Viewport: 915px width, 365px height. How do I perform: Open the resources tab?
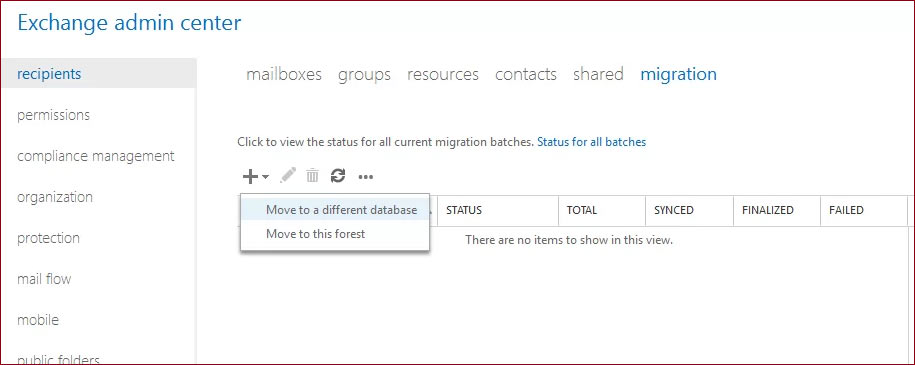443,74
